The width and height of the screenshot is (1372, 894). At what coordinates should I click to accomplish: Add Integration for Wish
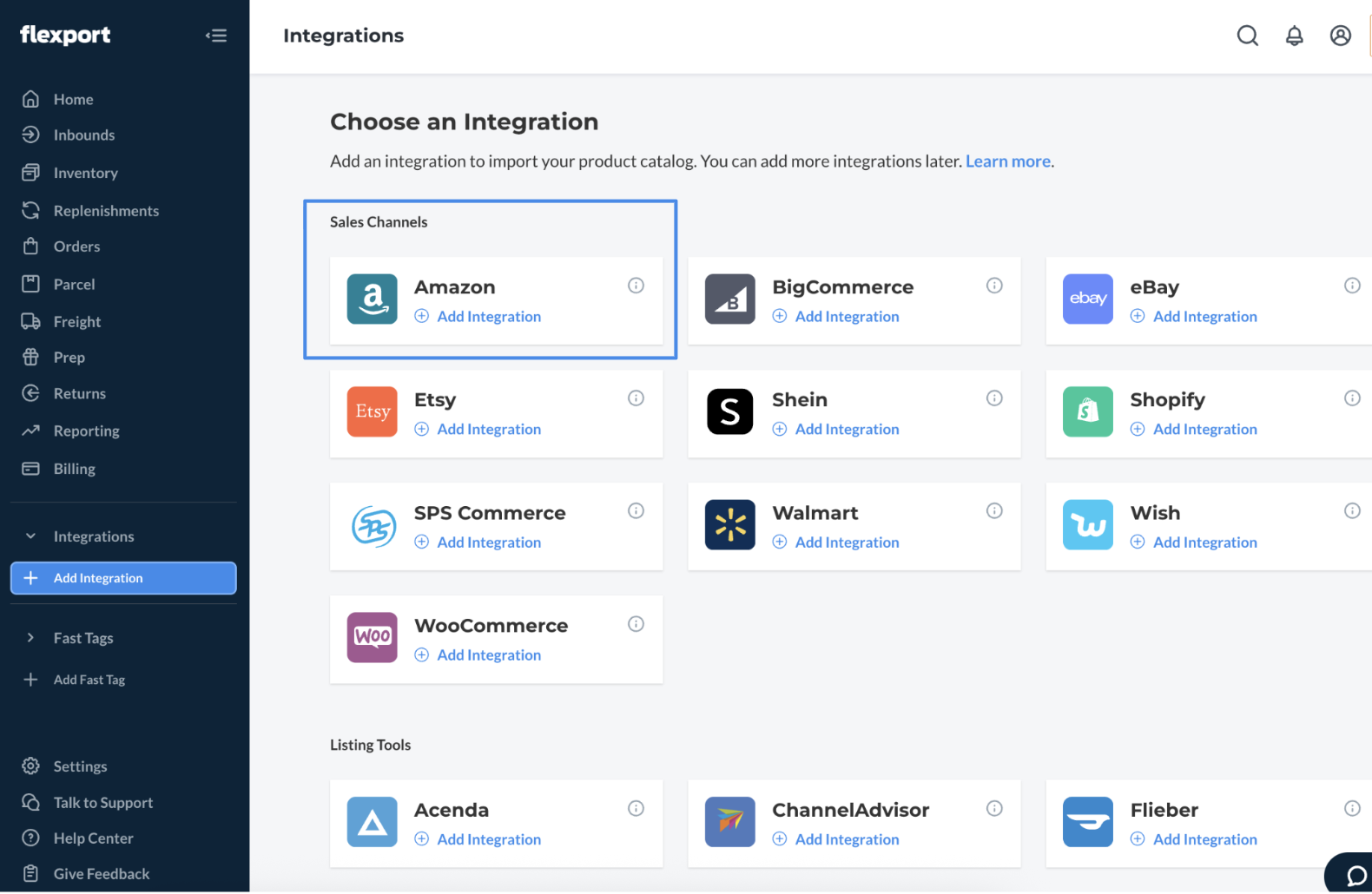coord(1193,542)
